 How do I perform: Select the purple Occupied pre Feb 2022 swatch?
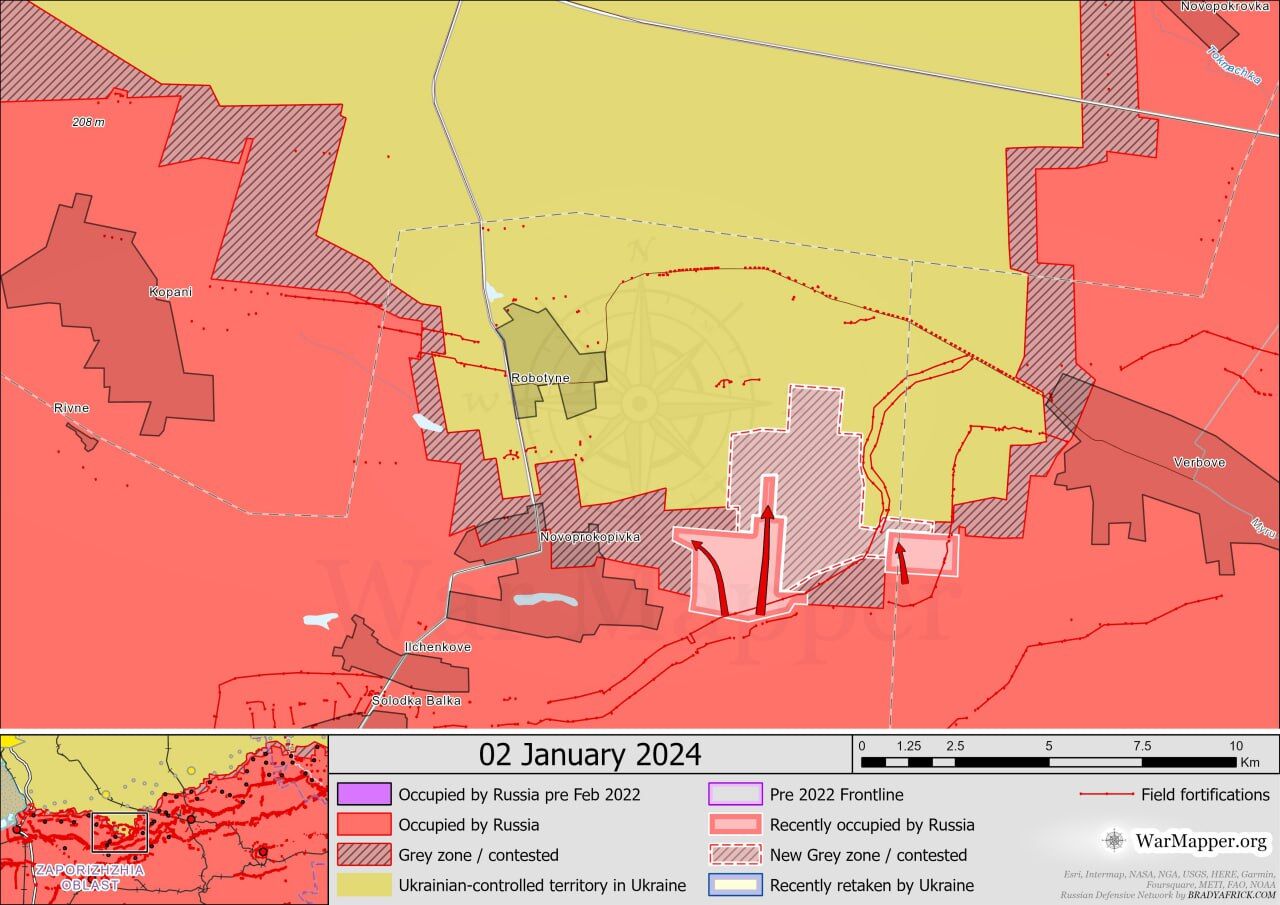(x=363, y=795)
